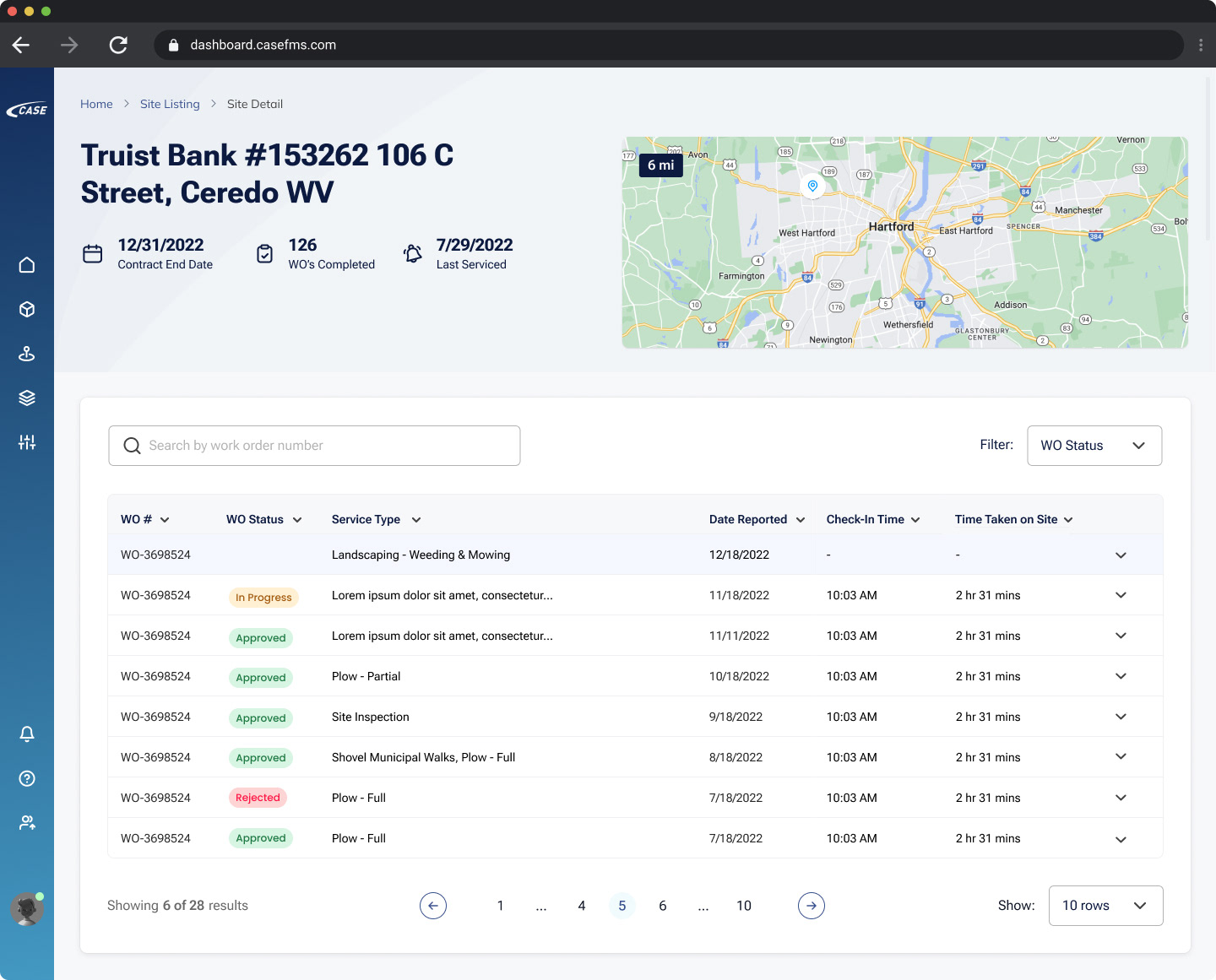Expand the In Progress row dated 11/18/2022
1216x980 pixels.
pyautogui.click(x=1121, y=595)
